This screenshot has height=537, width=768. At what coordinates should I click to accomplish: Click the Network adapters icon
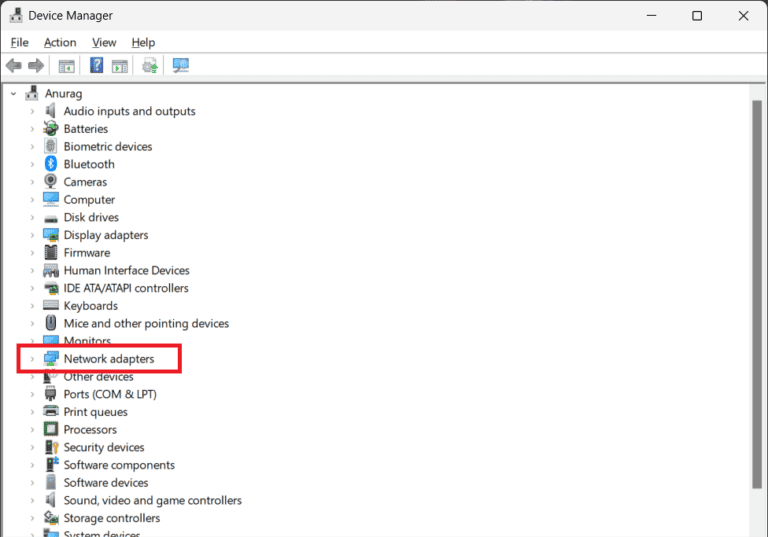pyautogui.click(x=50, y=359)
